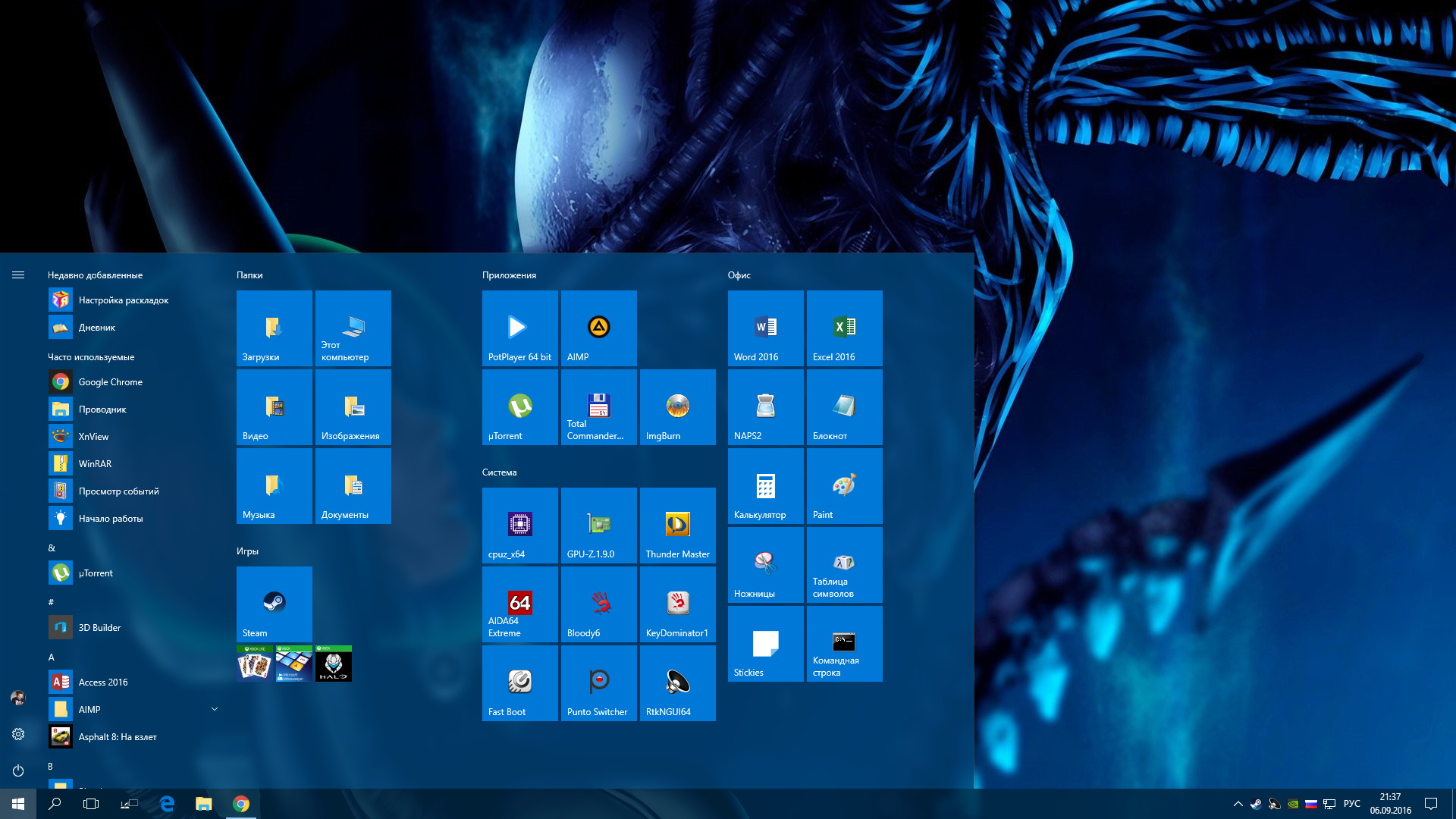Expand the Start menu hamburger button

(18, 275)
